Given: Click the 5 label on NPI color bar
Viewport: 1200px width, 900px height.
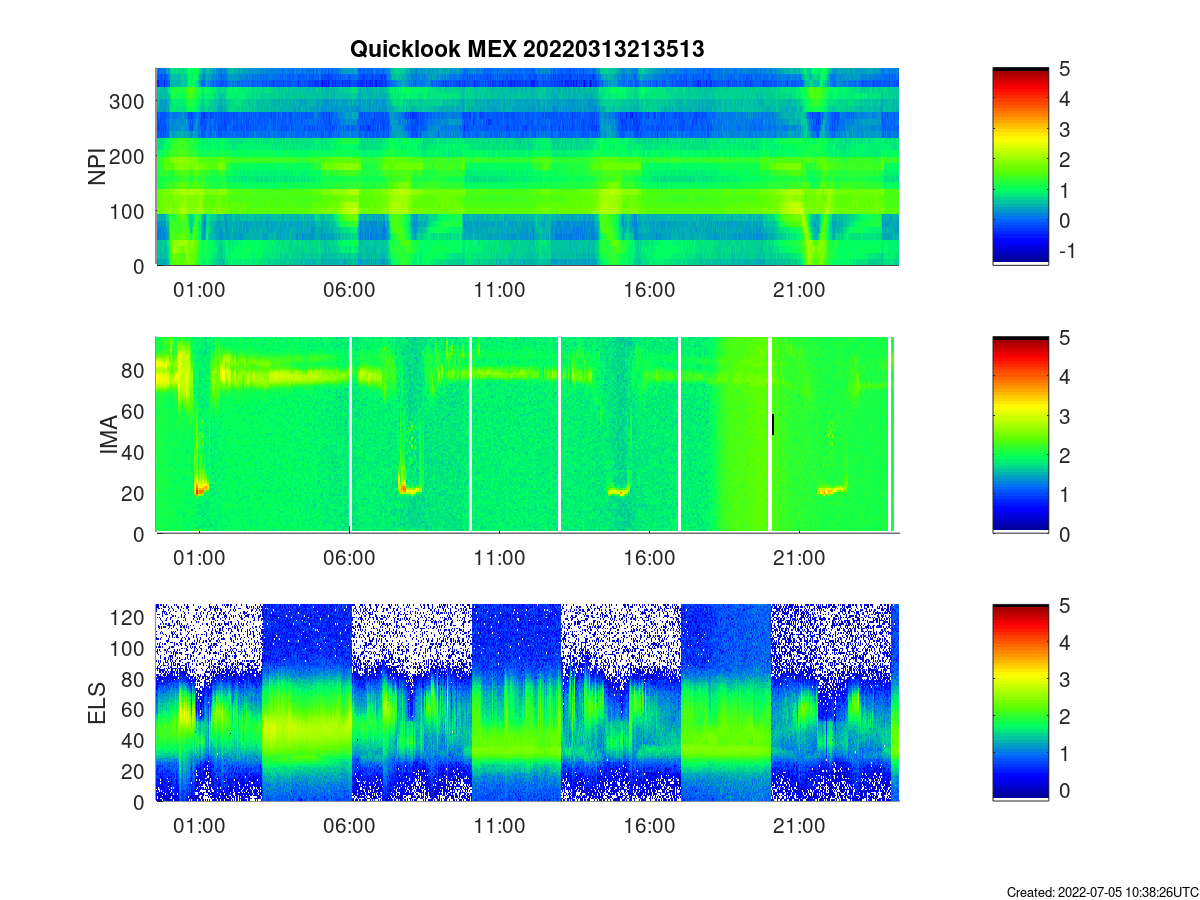Looking at the screenshot, I should click(x=1066, y=69).
